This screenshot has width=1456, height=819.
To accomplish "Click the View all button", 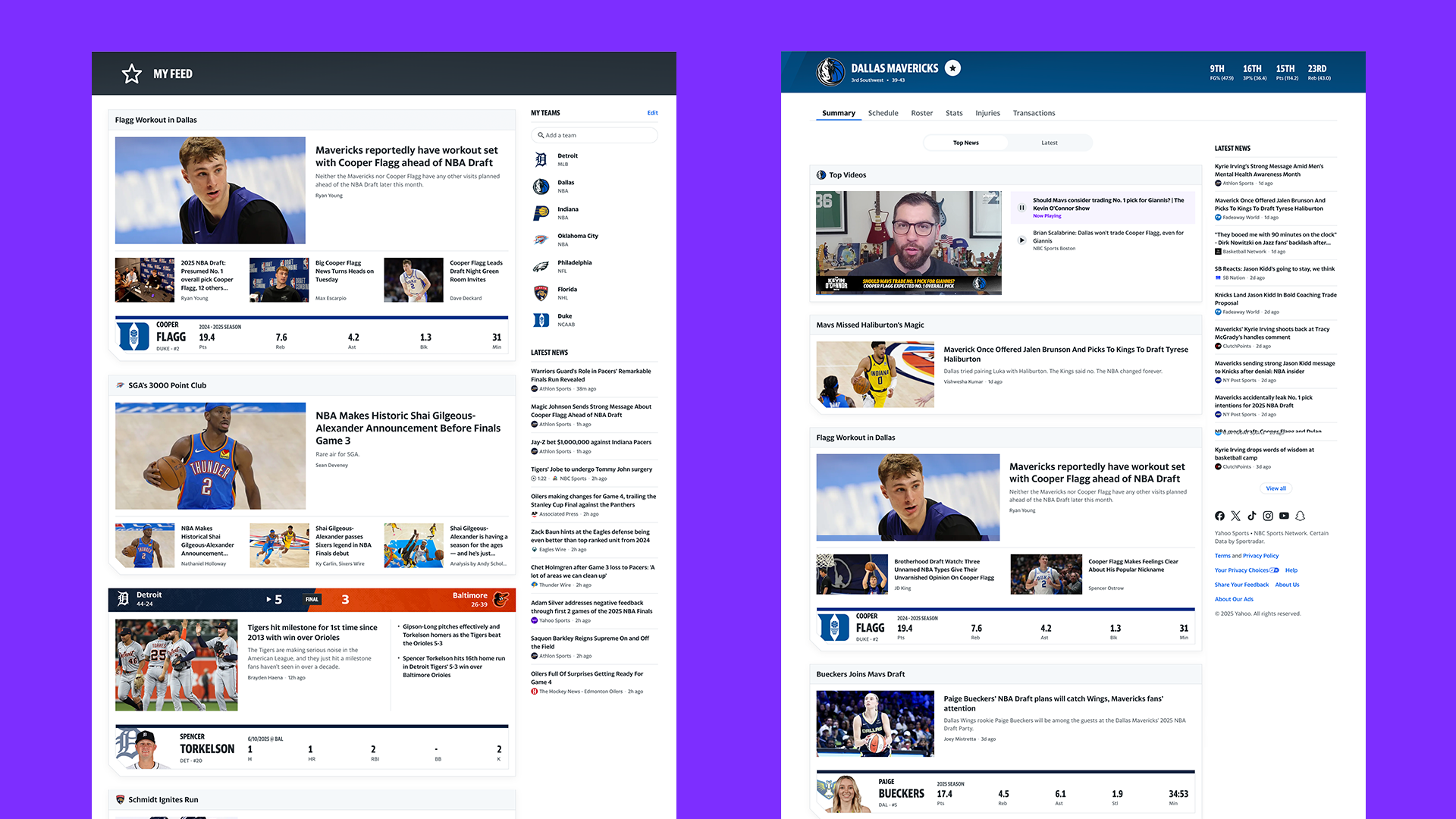I will point(1276,488).
